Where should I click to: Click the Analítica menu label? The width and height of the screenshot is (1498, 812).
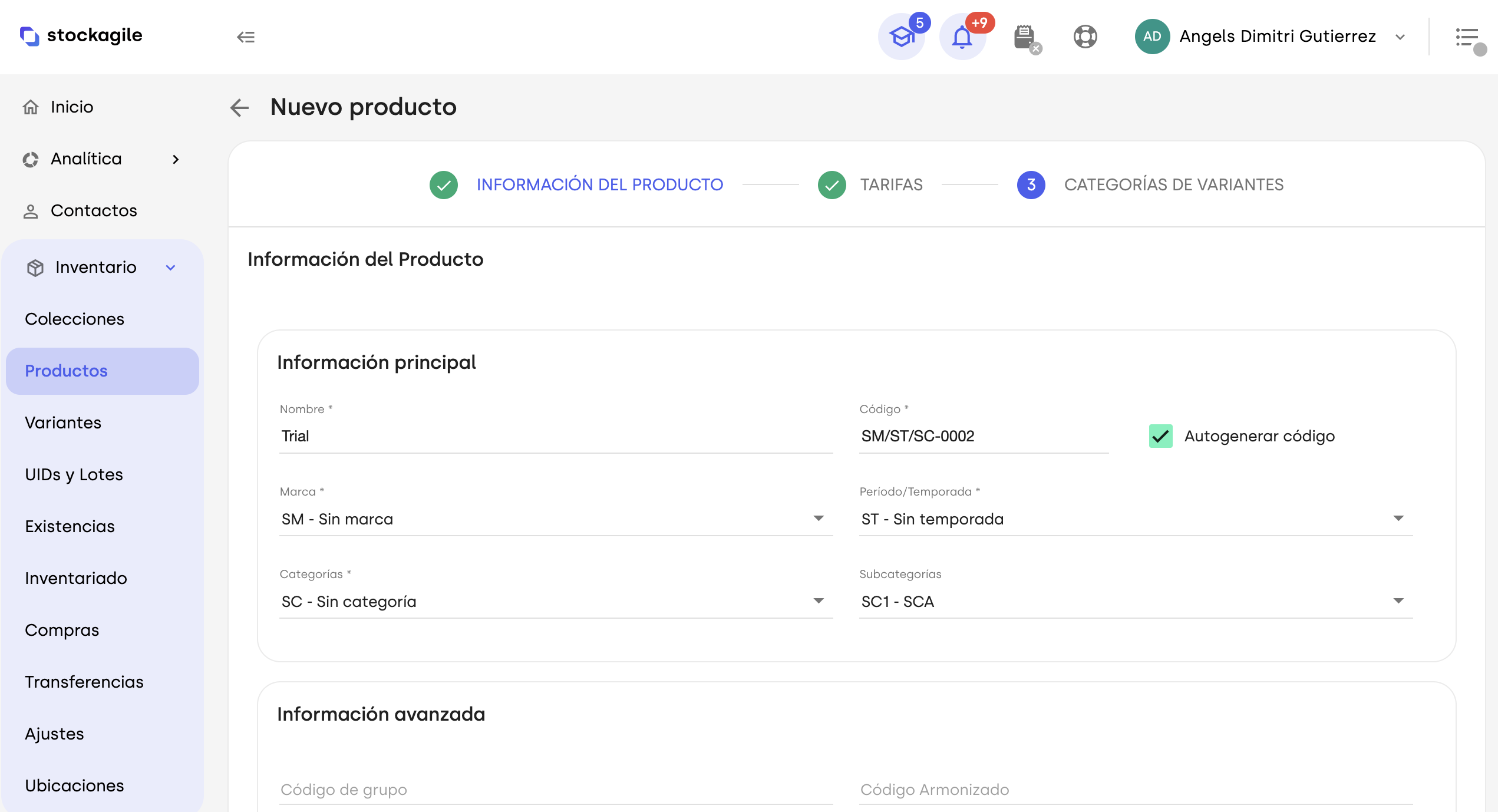[x=87, y=159]
